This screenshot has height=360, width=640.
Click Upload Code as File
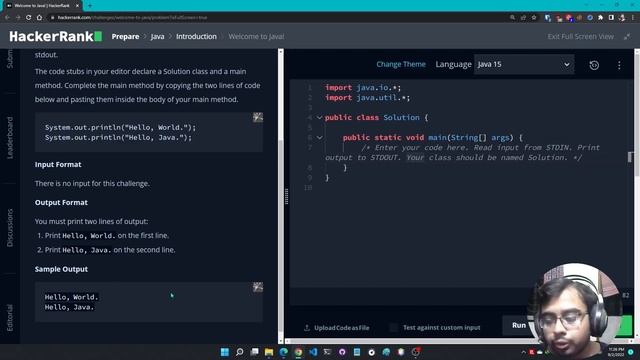pyautogui.click(x=337, y=328)
